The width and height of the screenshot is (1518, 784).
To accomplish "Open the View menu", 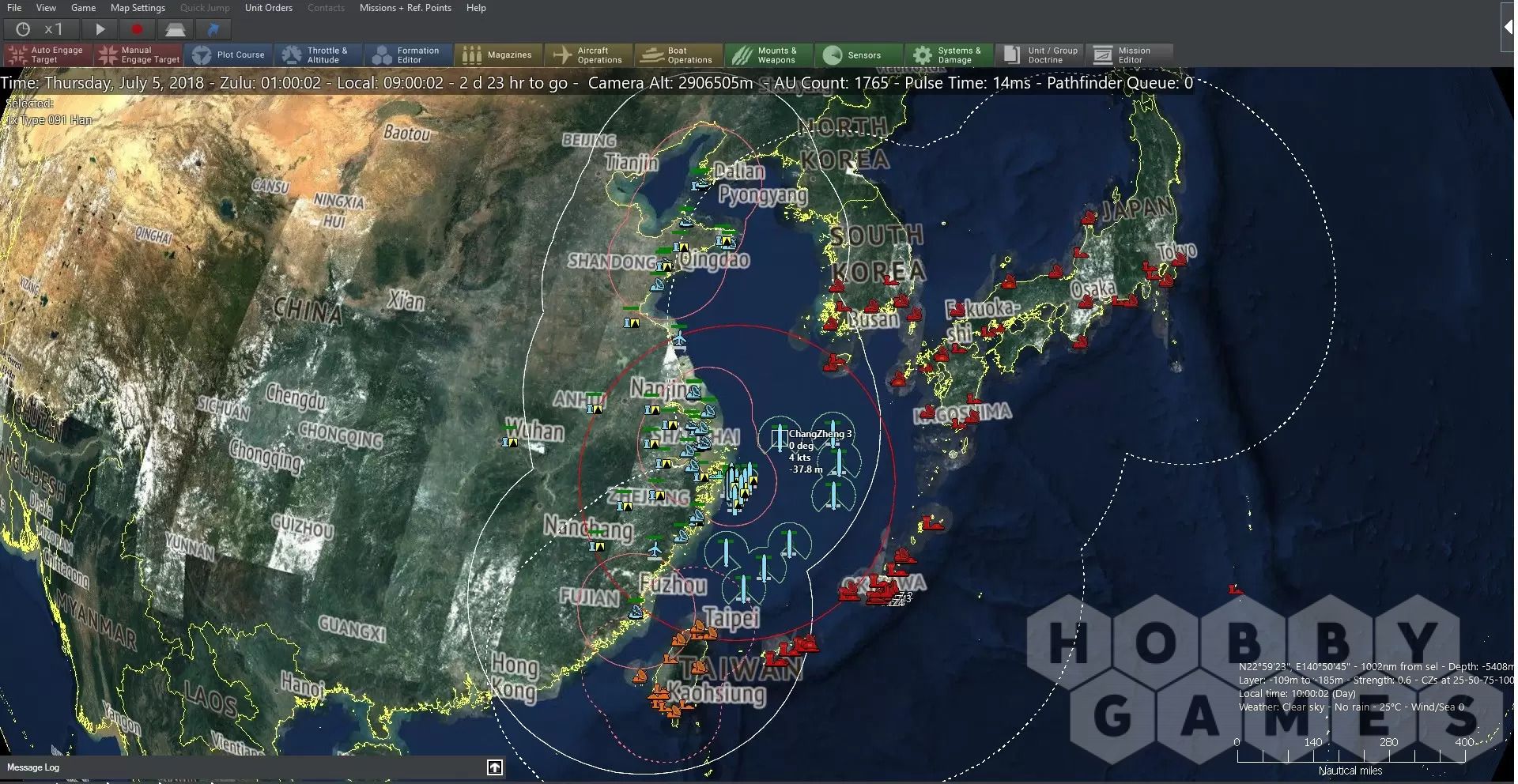I will [46, 8].
